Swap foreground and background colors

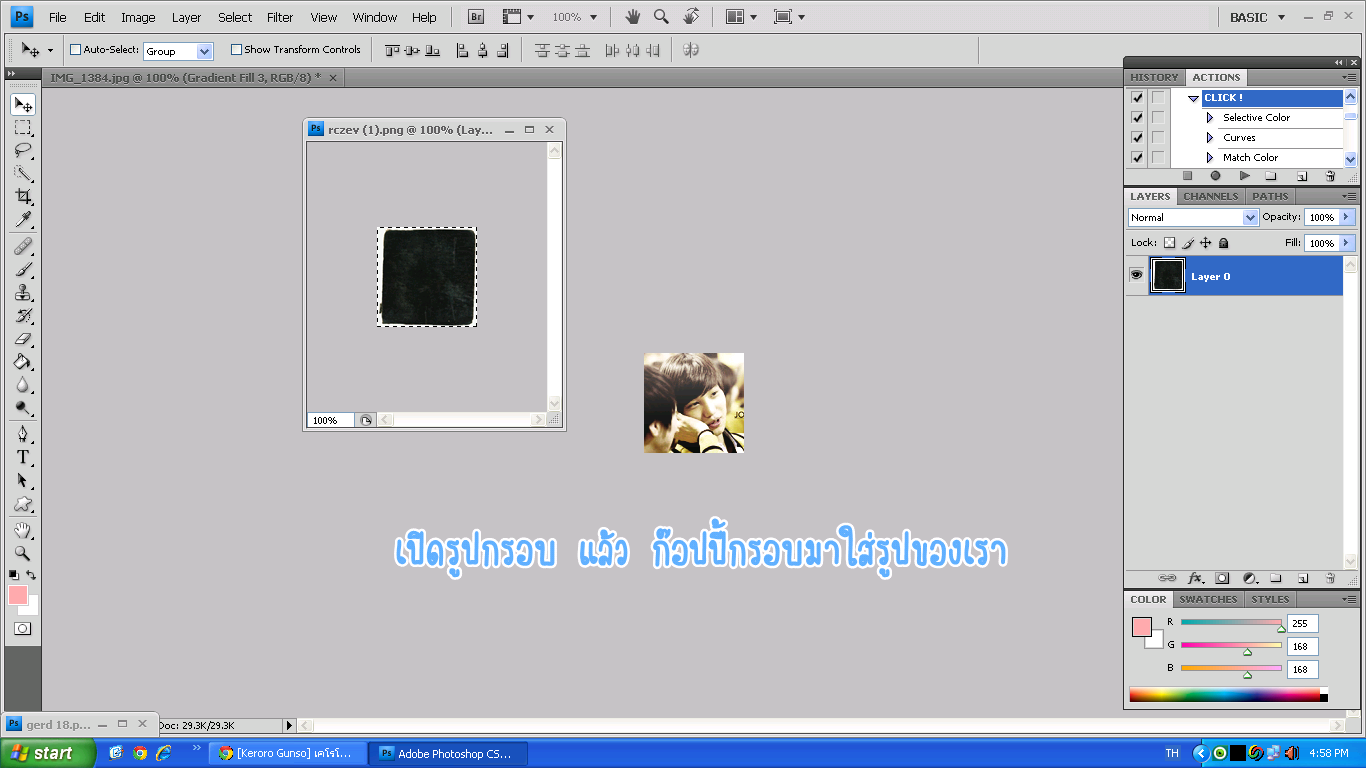pyautogui.click(x=32, y=575)
